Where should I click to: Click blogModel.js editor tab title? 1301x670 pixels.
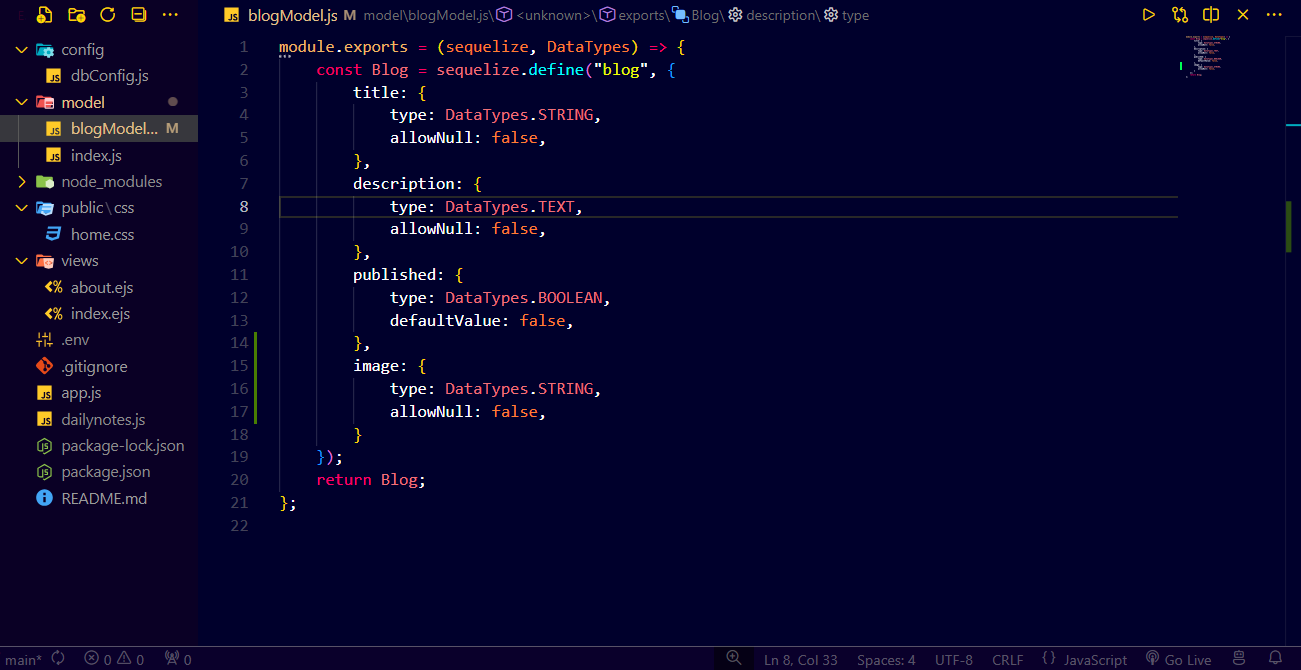(291, 15)
